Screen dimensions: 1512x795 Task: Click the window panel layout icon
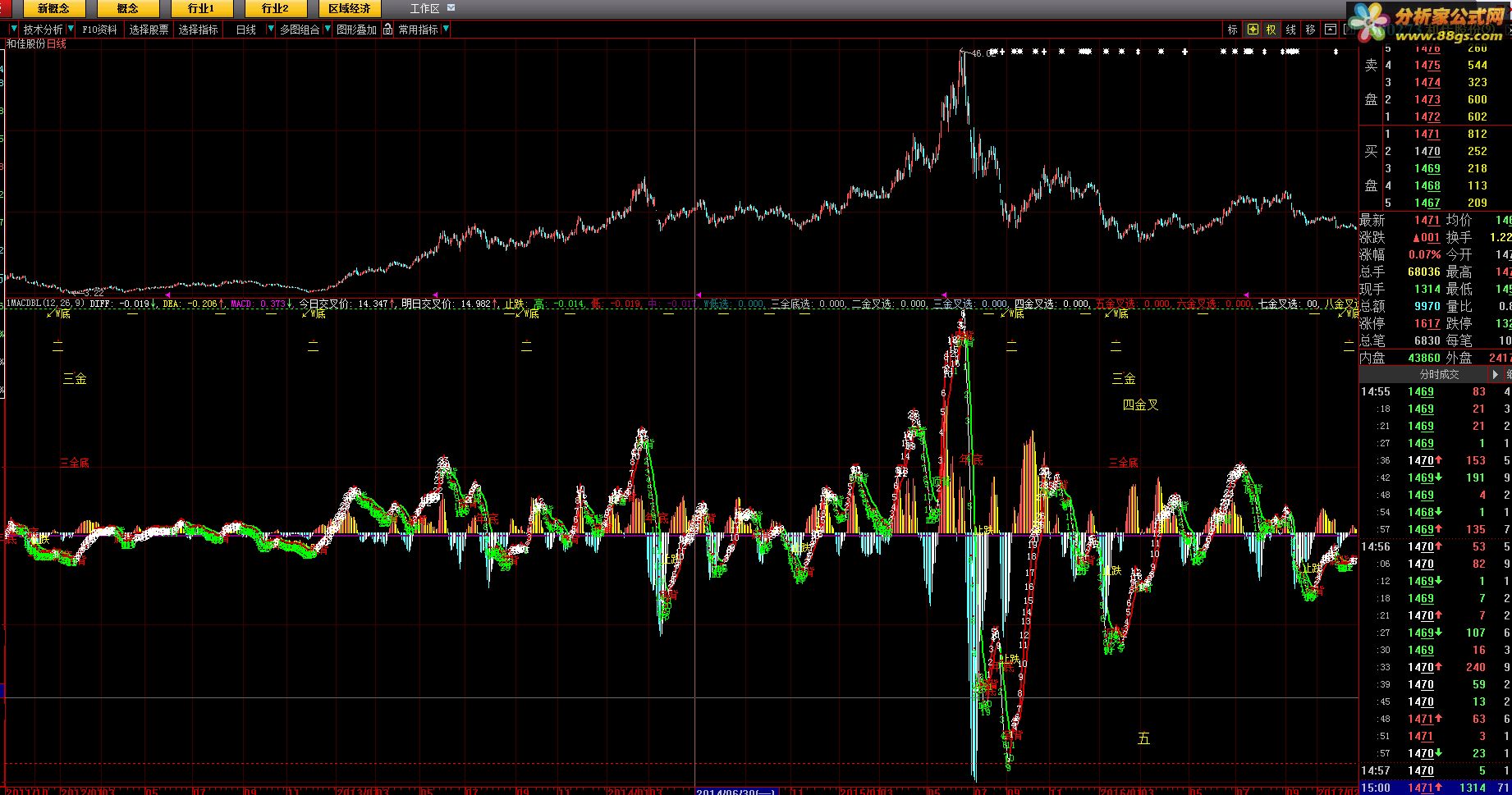coord(1331,30)
